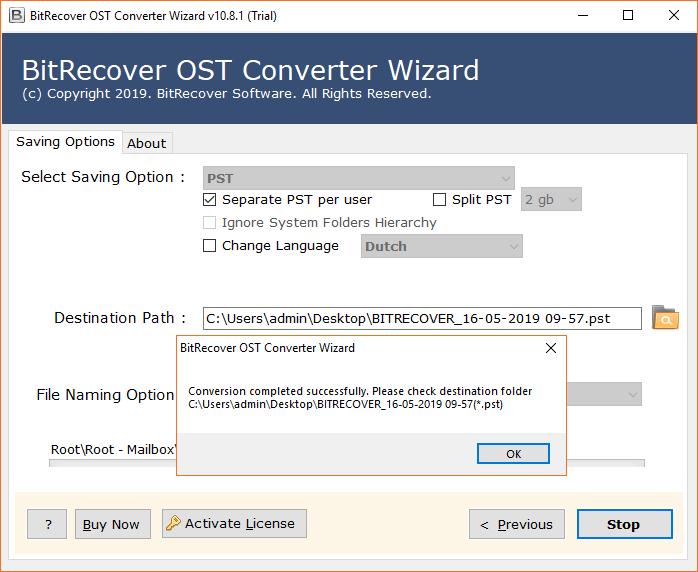Expand the 2 gb split size dropdown
The width and height of the screenshot is (698, 572).
point(551,199)
